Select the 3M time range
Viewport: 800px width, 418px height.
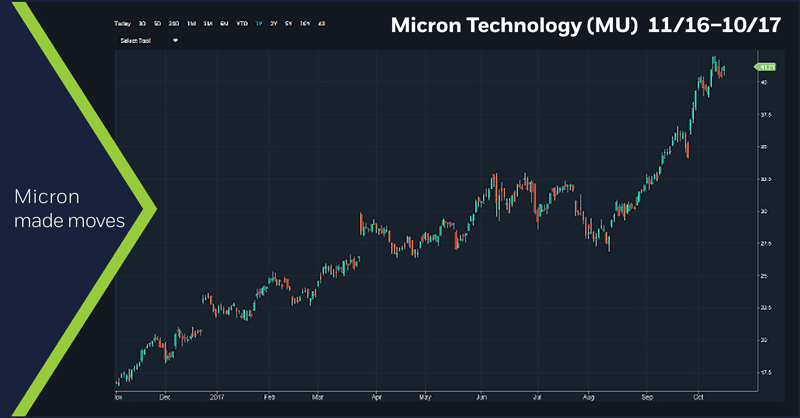[207, 21]
